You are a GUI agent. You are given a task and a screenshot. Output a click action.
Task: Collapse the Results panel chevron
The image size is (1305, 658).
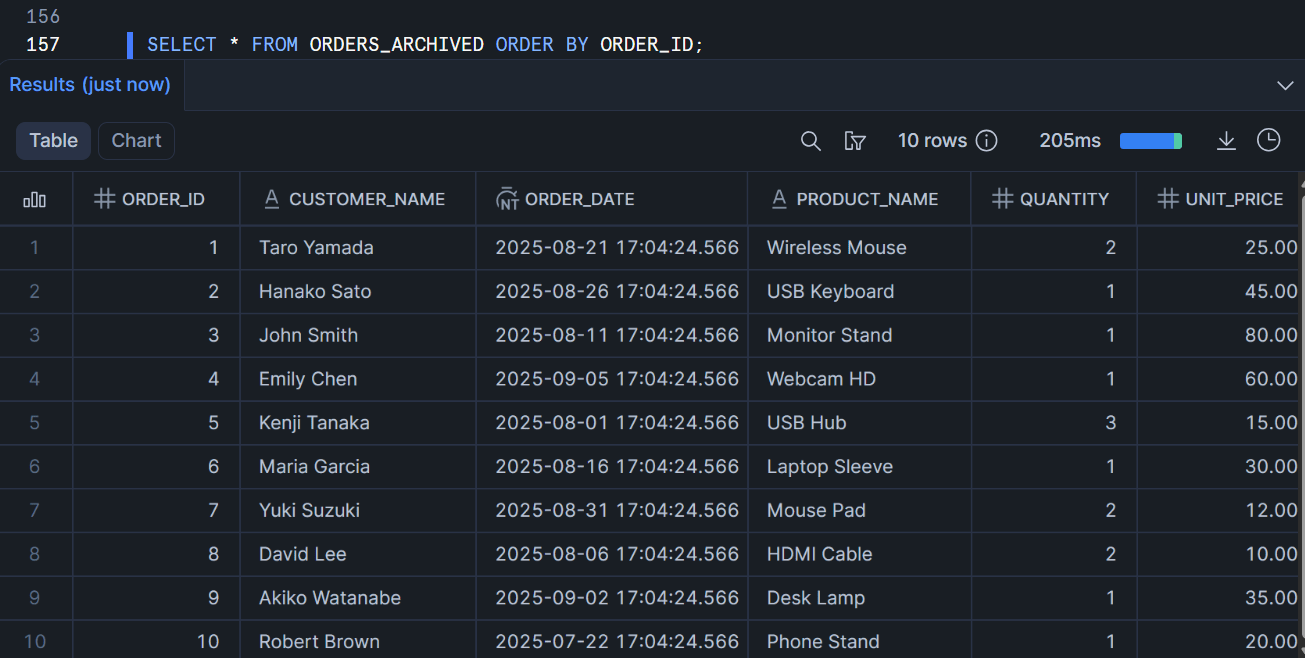(x=1285, y=86)
